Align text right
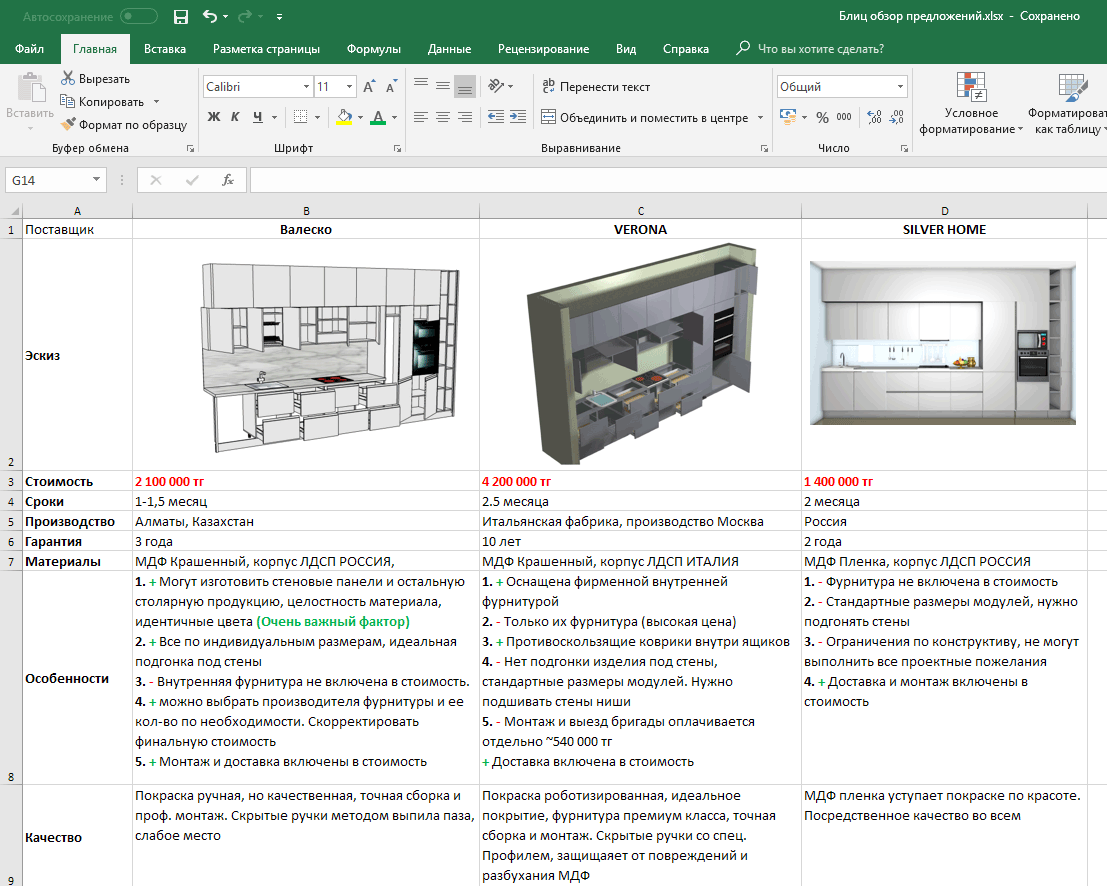Screen dimensions: 1107x886 (x=465, y=117)
